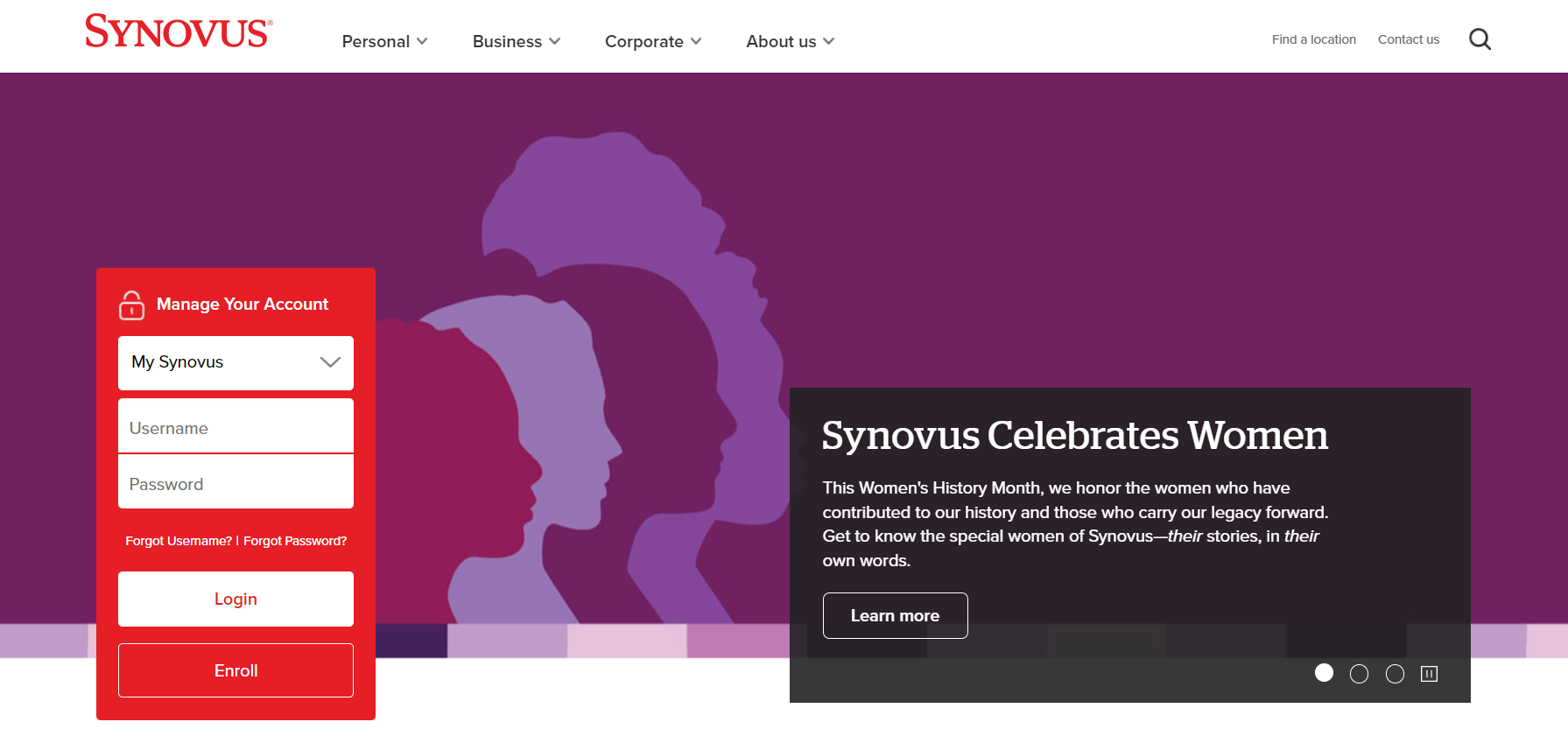Screen dimensions: 1568x736
Task: Open the Find a location link
Action: click(x=1313, y=39)
